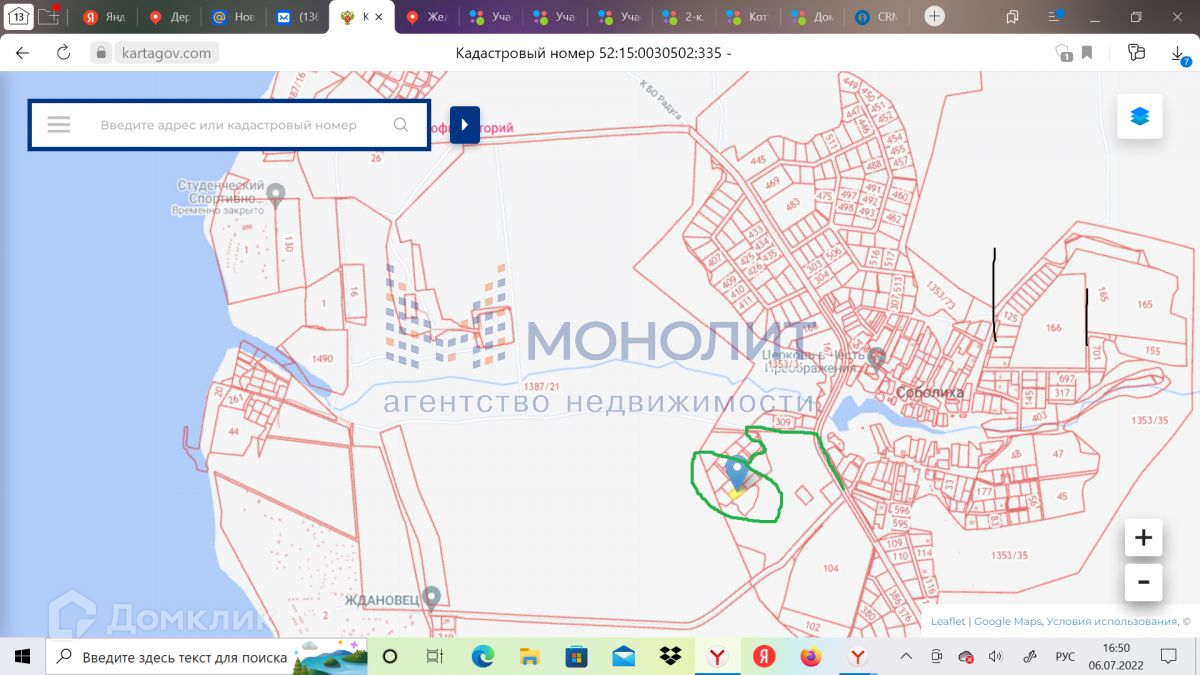Open the tab groups folder icon
Viewport: 1200px width, 675px height.
[49, 15]
